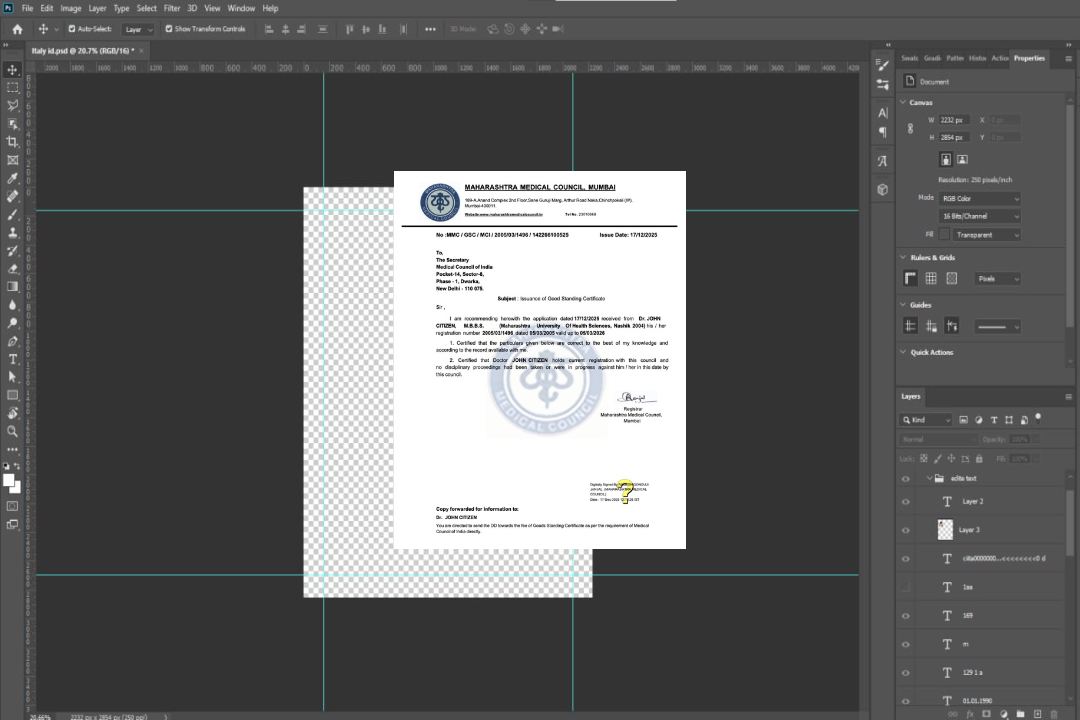Viewport: 1080px width, 720px height.
Task: Open the Glyphs panel icon
Action: coord(883,161)
